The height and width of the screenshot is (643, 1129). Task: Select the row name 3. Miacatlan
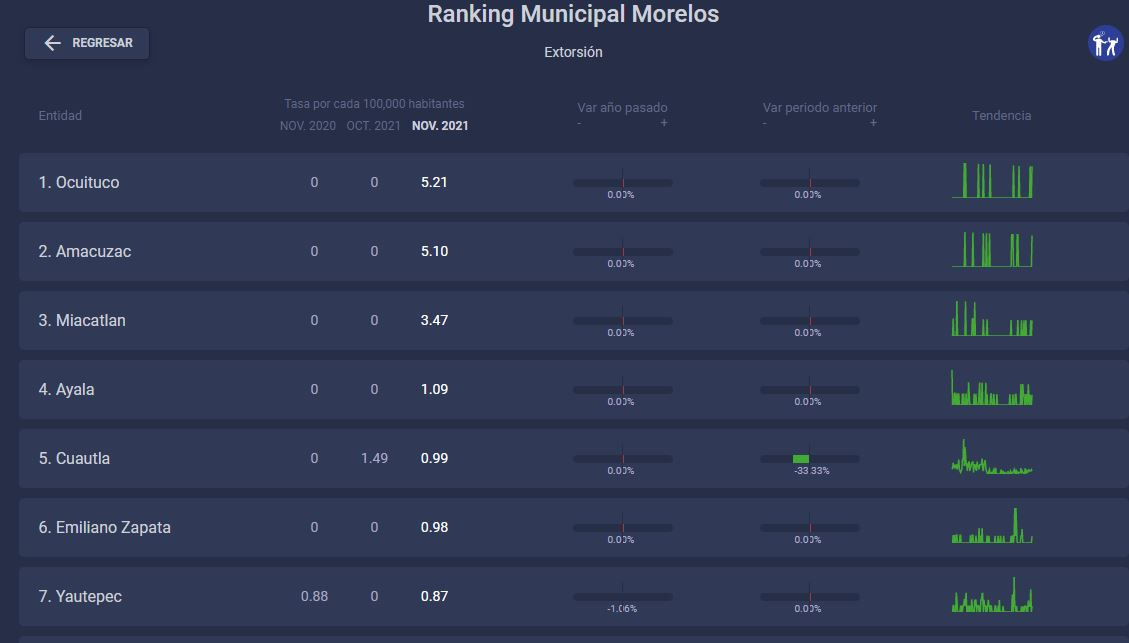click(82, 320)
